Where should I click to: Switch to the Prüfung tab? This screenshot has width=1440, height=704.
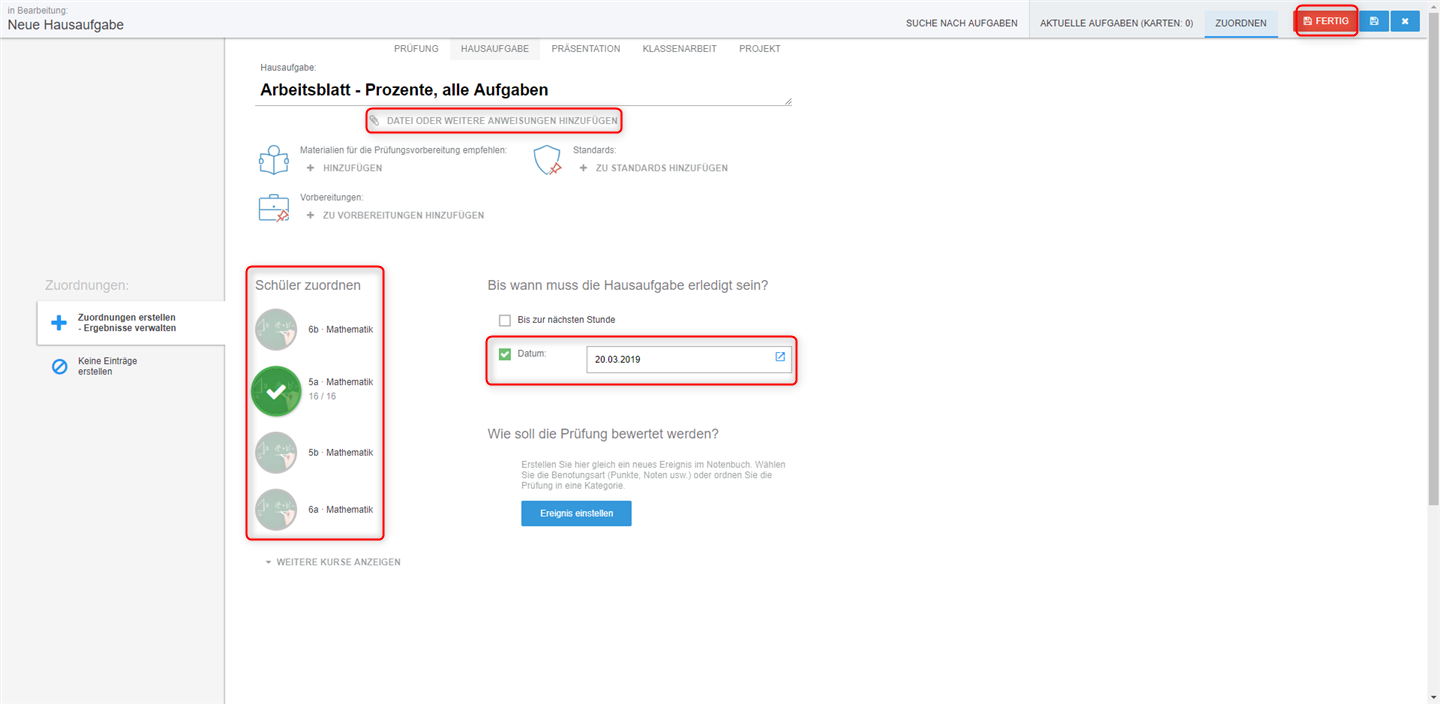click(416, 49)
